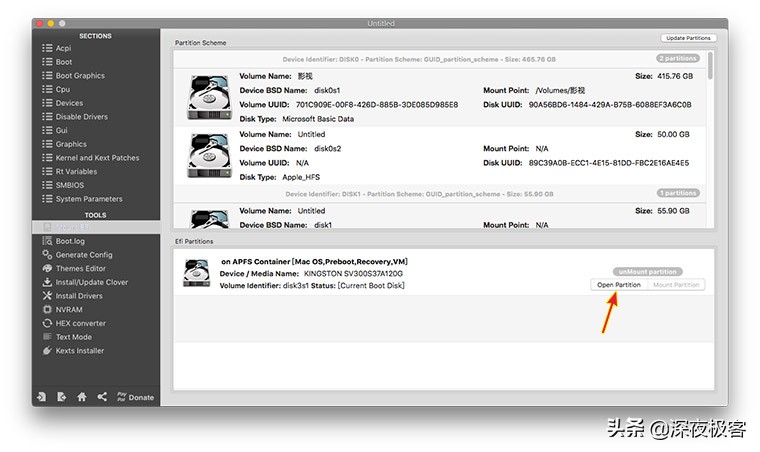Open the SMBIOS section
Image resolution: width=760 pixels, height=452 pixels.
point(69,185)
